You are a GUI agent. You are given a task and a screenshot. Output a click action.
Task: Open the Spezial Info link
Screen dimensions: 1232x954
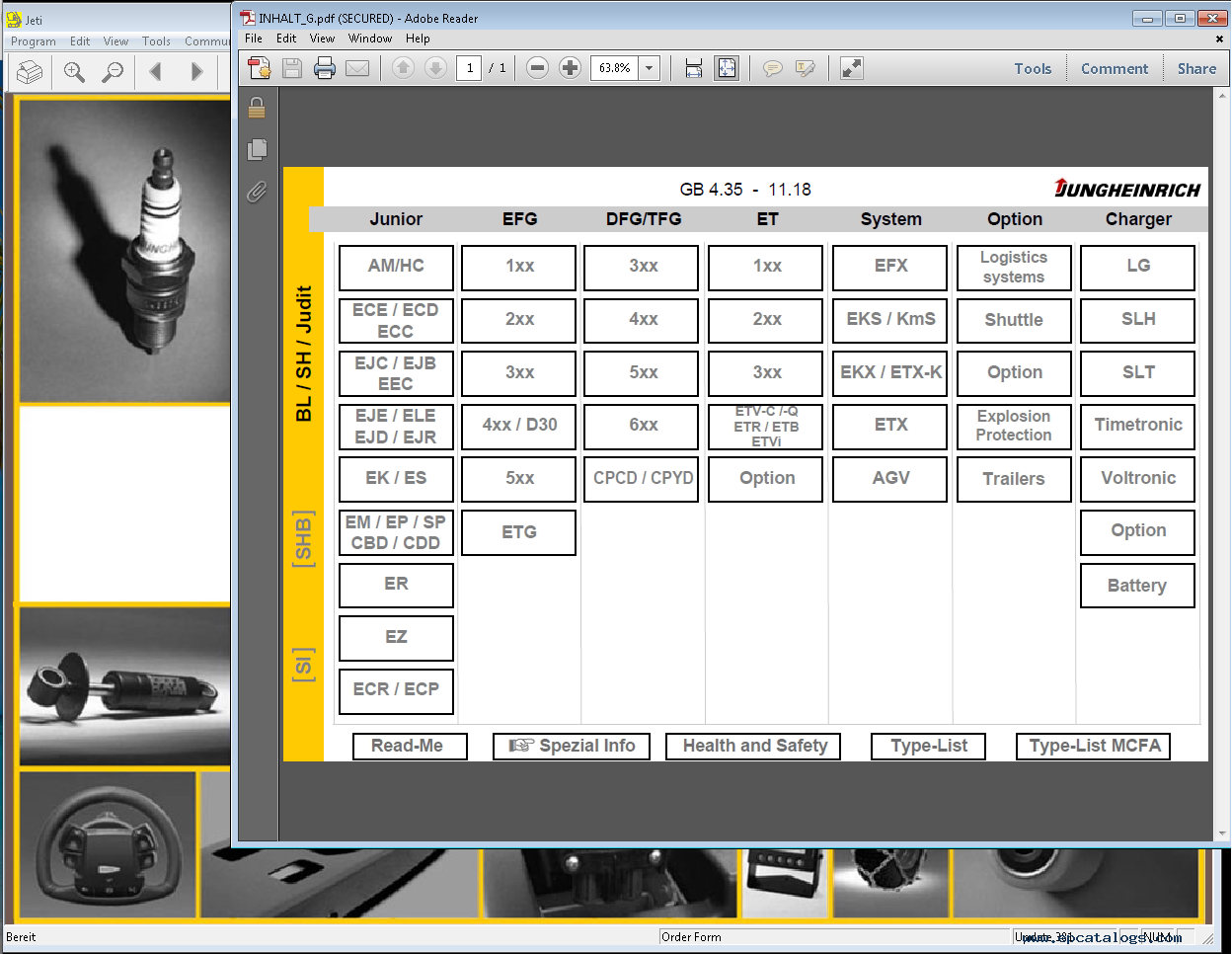[x=572, y=746]
